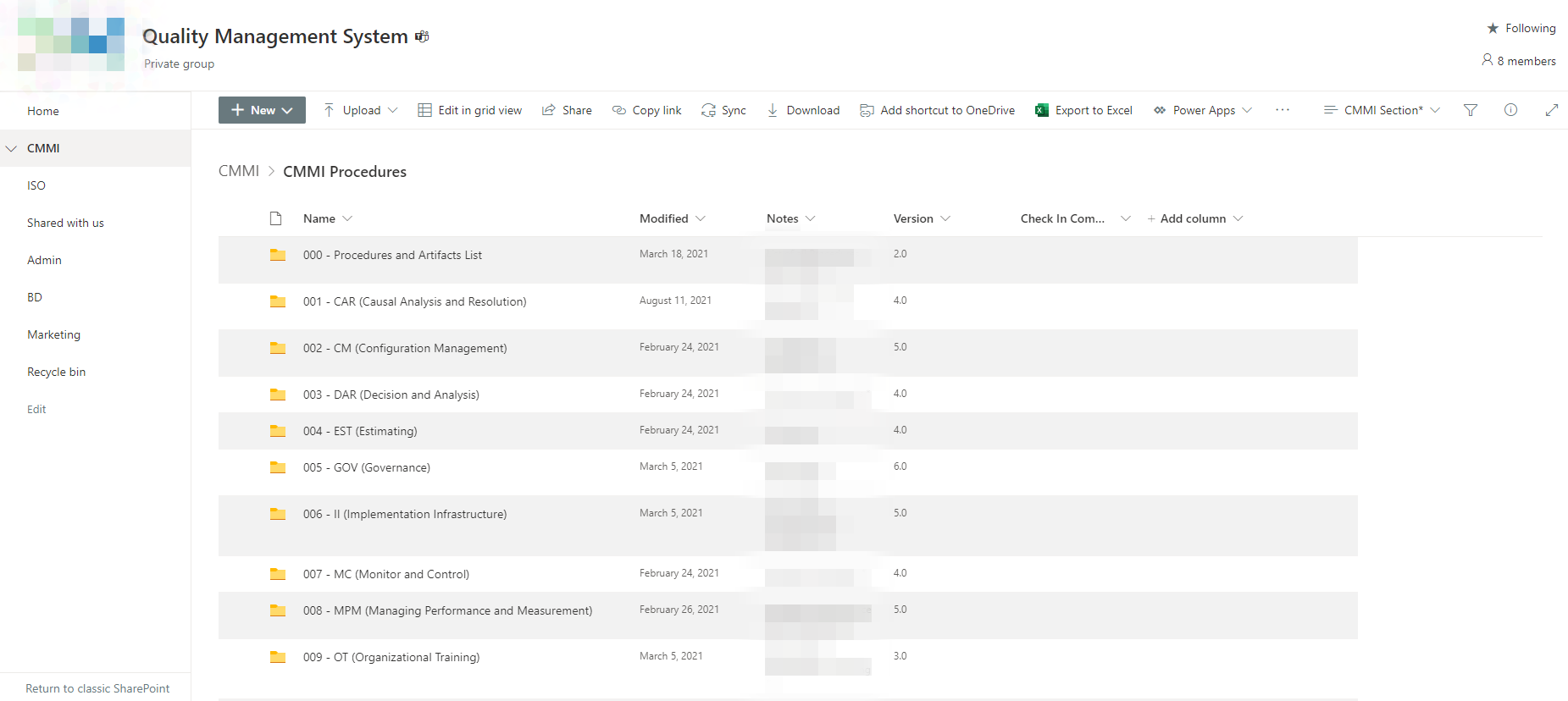This screenshot has height=701, width=1568.
Task: Click folder icon of 003 - DAR row
Action: pyautogui.click(x=277, y=395)
